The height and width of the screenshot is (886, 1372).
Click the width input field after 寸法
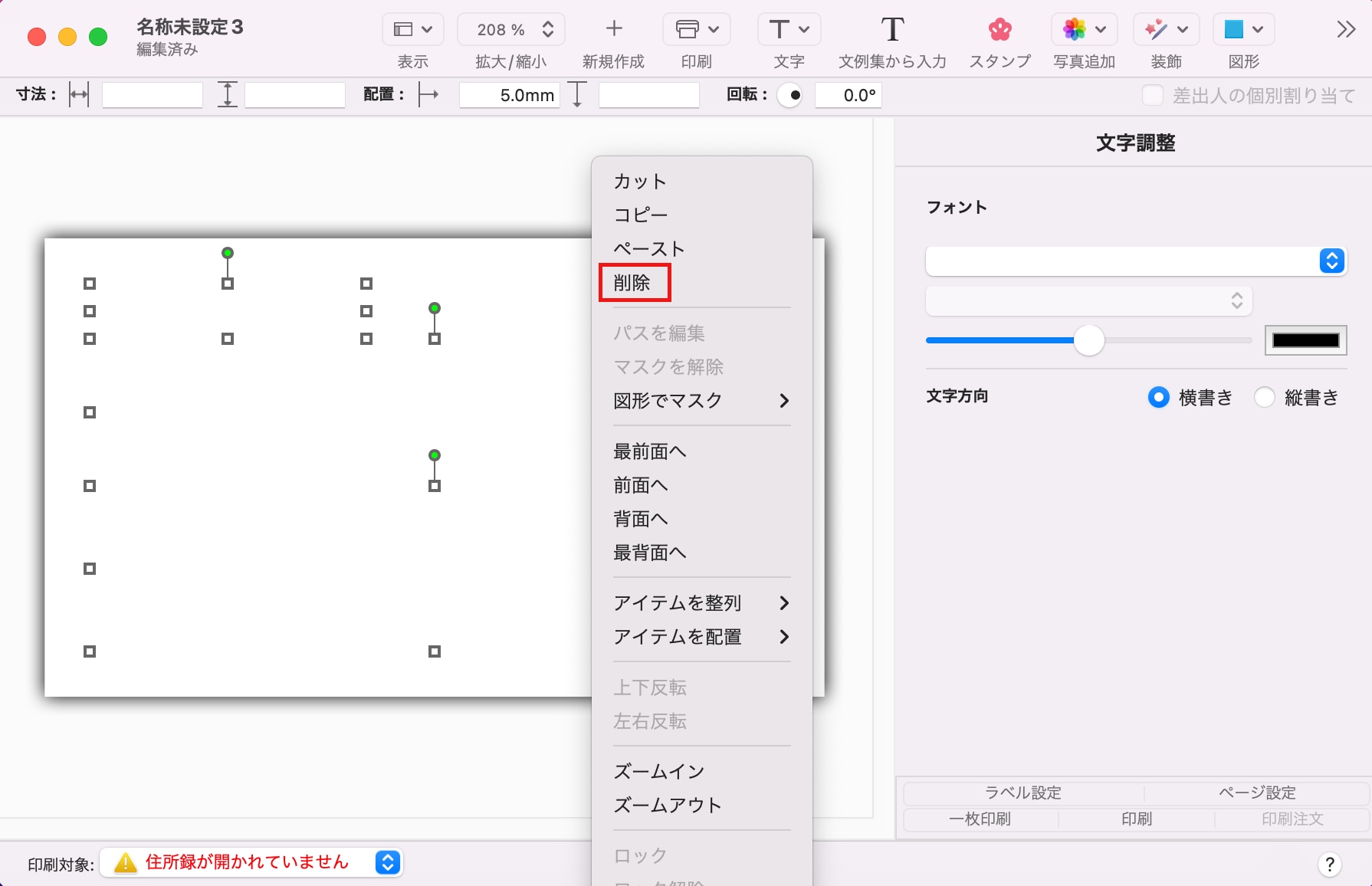coord(153,95)
